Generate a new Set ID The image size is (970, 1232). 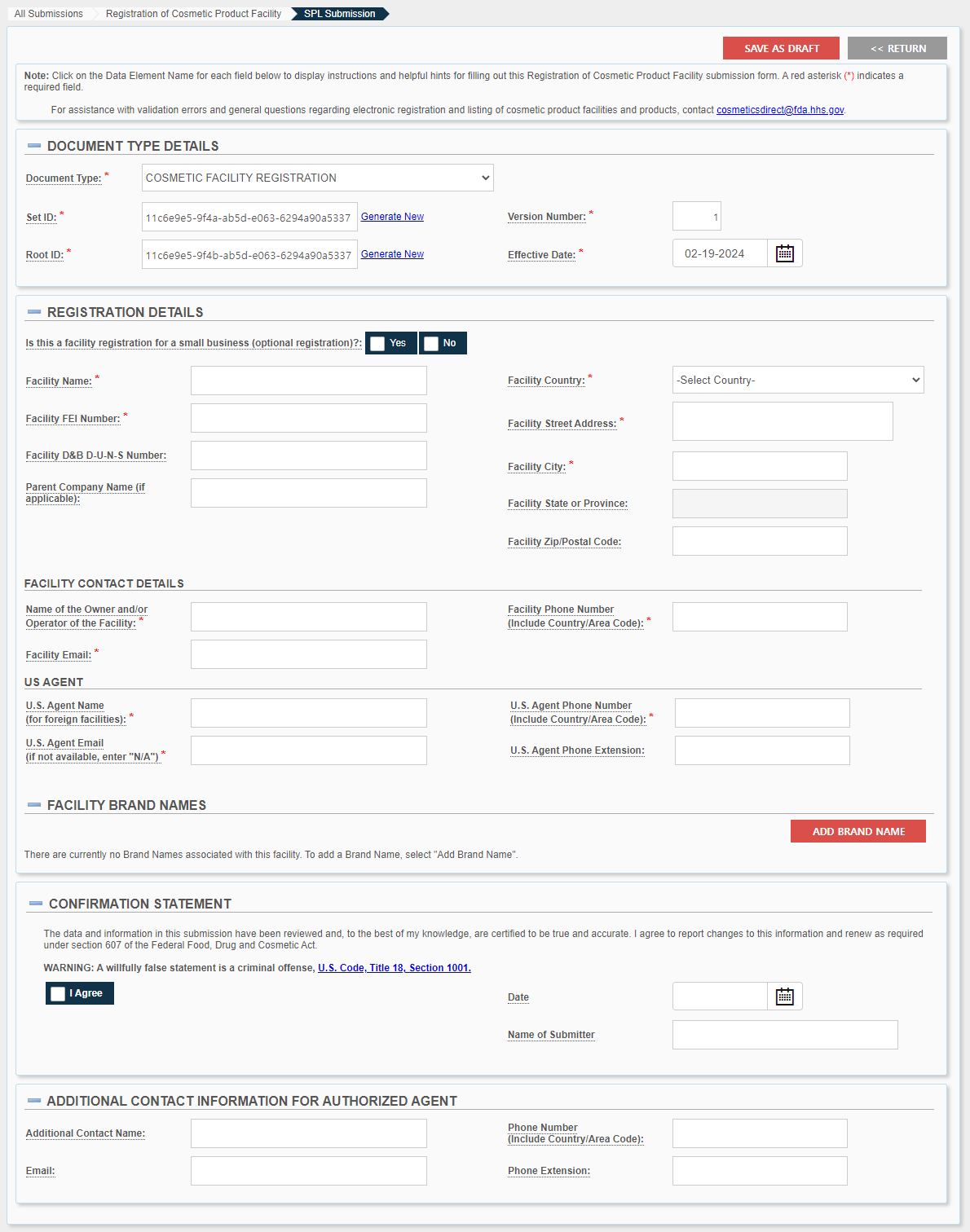pyautogui.click(x=392, y=217)
